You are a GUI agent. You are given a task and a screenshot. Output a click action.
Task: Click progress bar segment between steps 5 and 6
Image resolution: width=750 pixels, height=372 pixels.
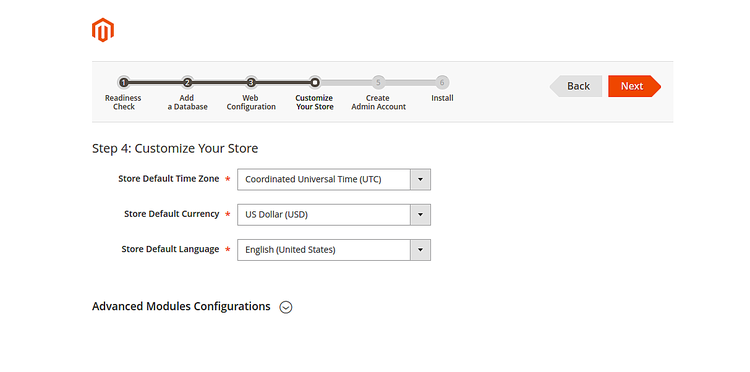(x=410, y=83)
